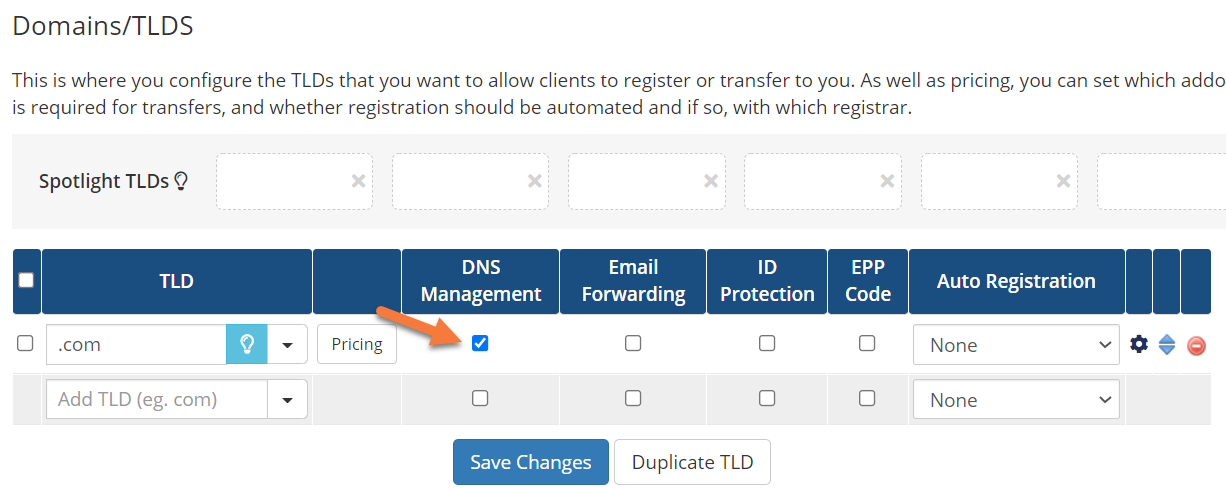Clear the second Spotlight TLD slot
1226x495 pixels.
click(535, 181)
